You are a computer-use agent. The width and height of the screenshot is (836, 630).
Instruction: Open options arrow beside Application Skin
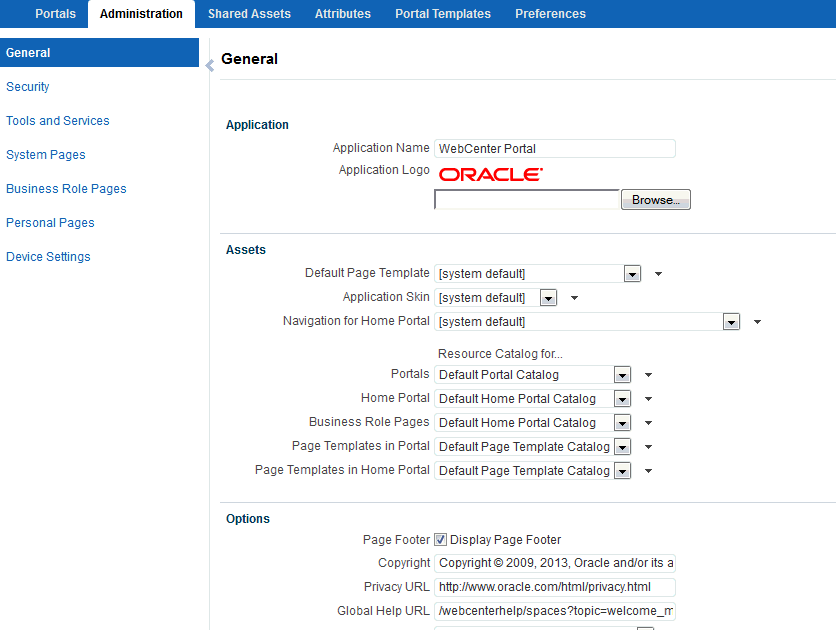(574, 298)
